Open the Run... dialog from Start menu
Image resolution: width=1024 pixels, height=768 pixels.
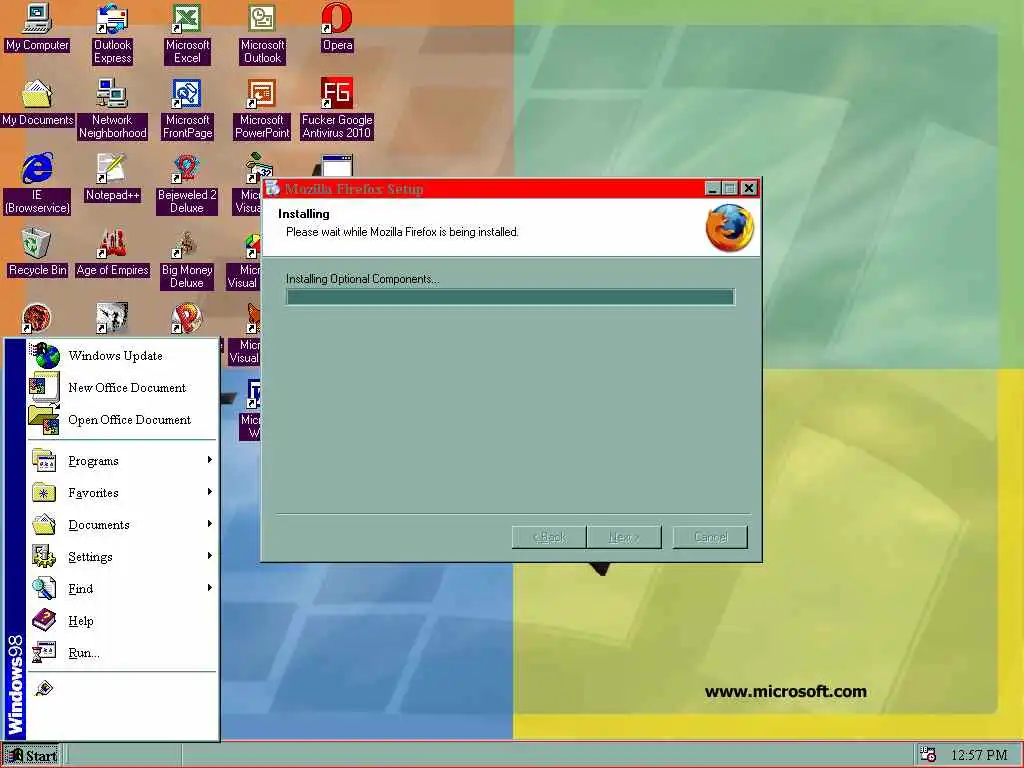[122, 652]
